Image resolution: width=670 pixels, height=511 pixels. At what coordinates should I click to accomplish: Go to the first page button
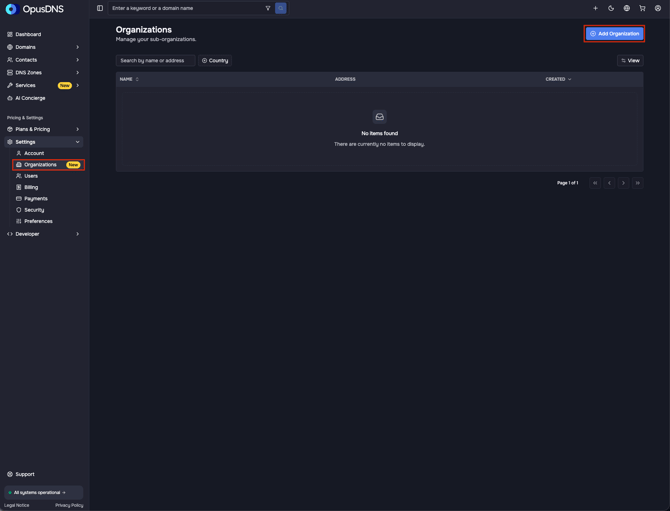pyautogui.click(x=595, y=183)
